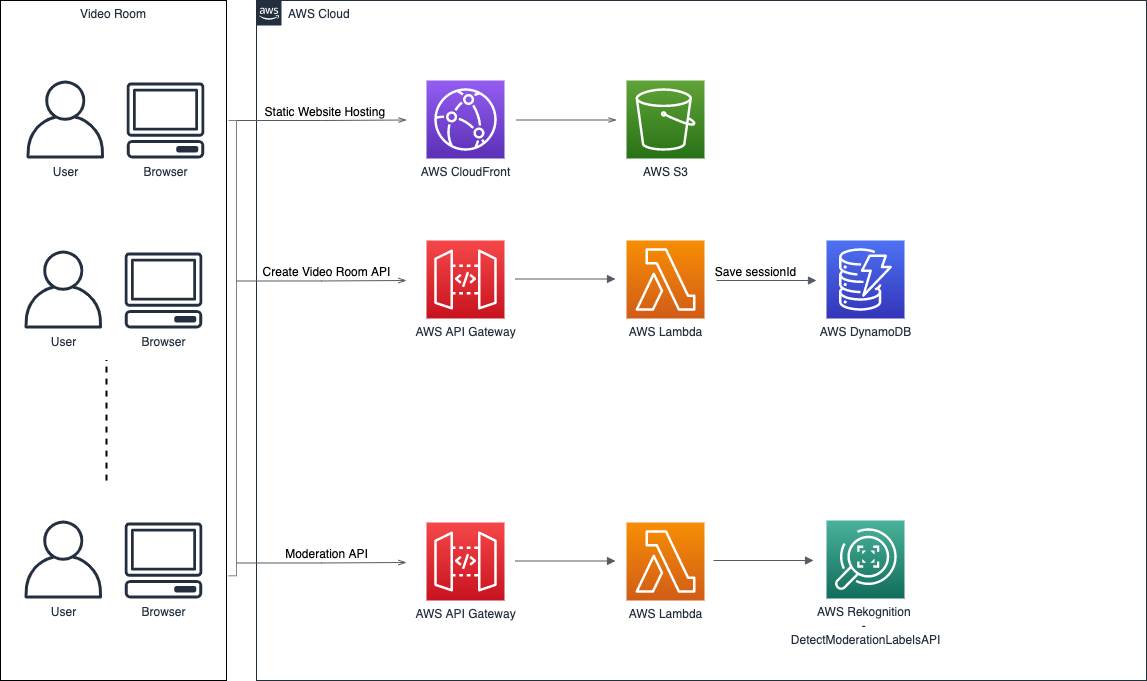Image resolution: width=1147 pixels, height=681 pixels.
Task: Select the Create Video Room API label
Action: [326, 272]
